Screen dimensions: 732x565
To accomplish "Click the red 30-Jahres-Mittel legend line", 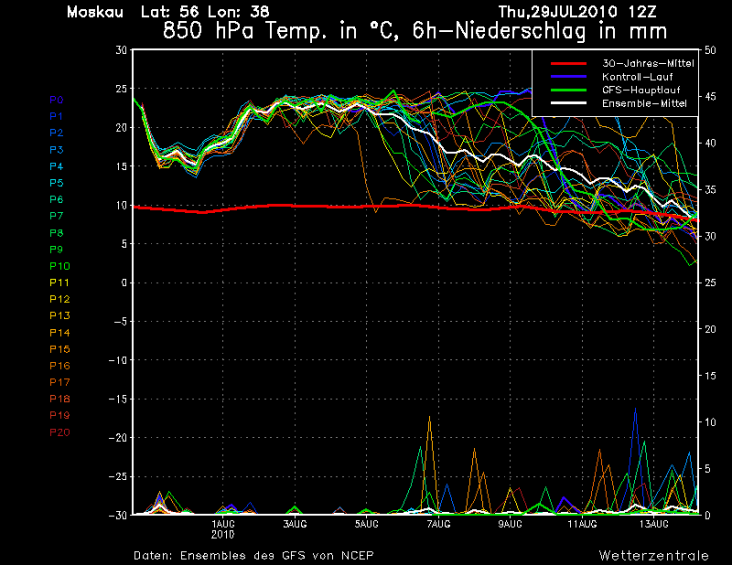I will pyautogui.click(x=569, y=64).
